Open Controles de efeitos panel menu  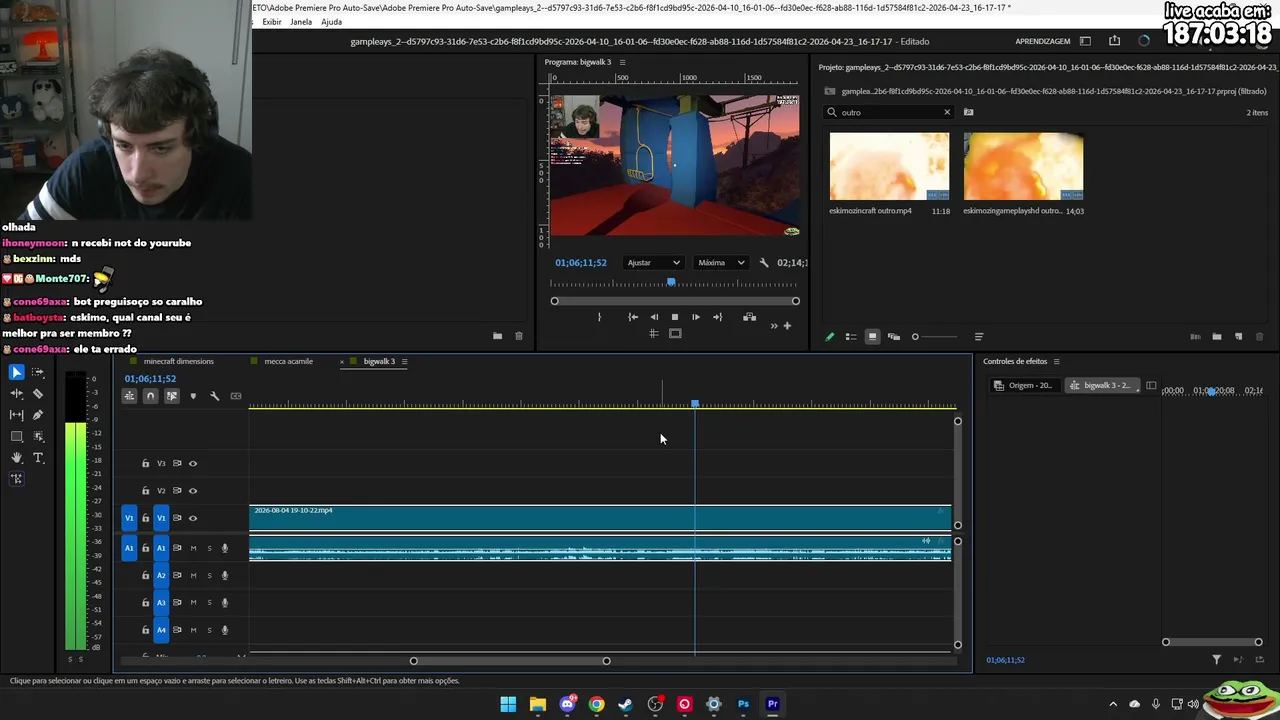coord(1056,361)
